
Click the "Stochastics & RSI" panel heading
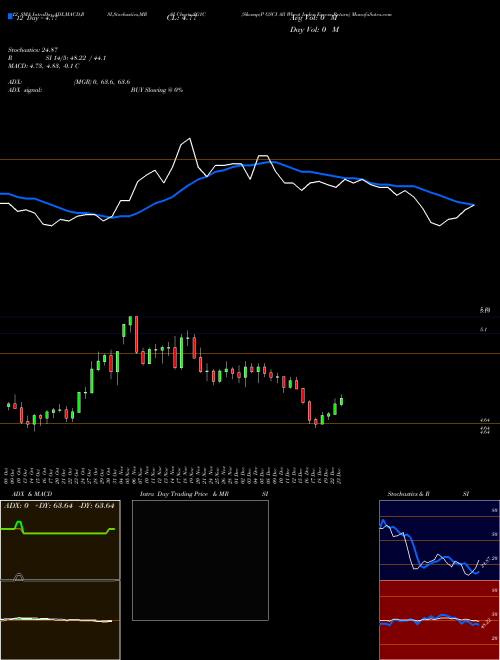(428, 494)
